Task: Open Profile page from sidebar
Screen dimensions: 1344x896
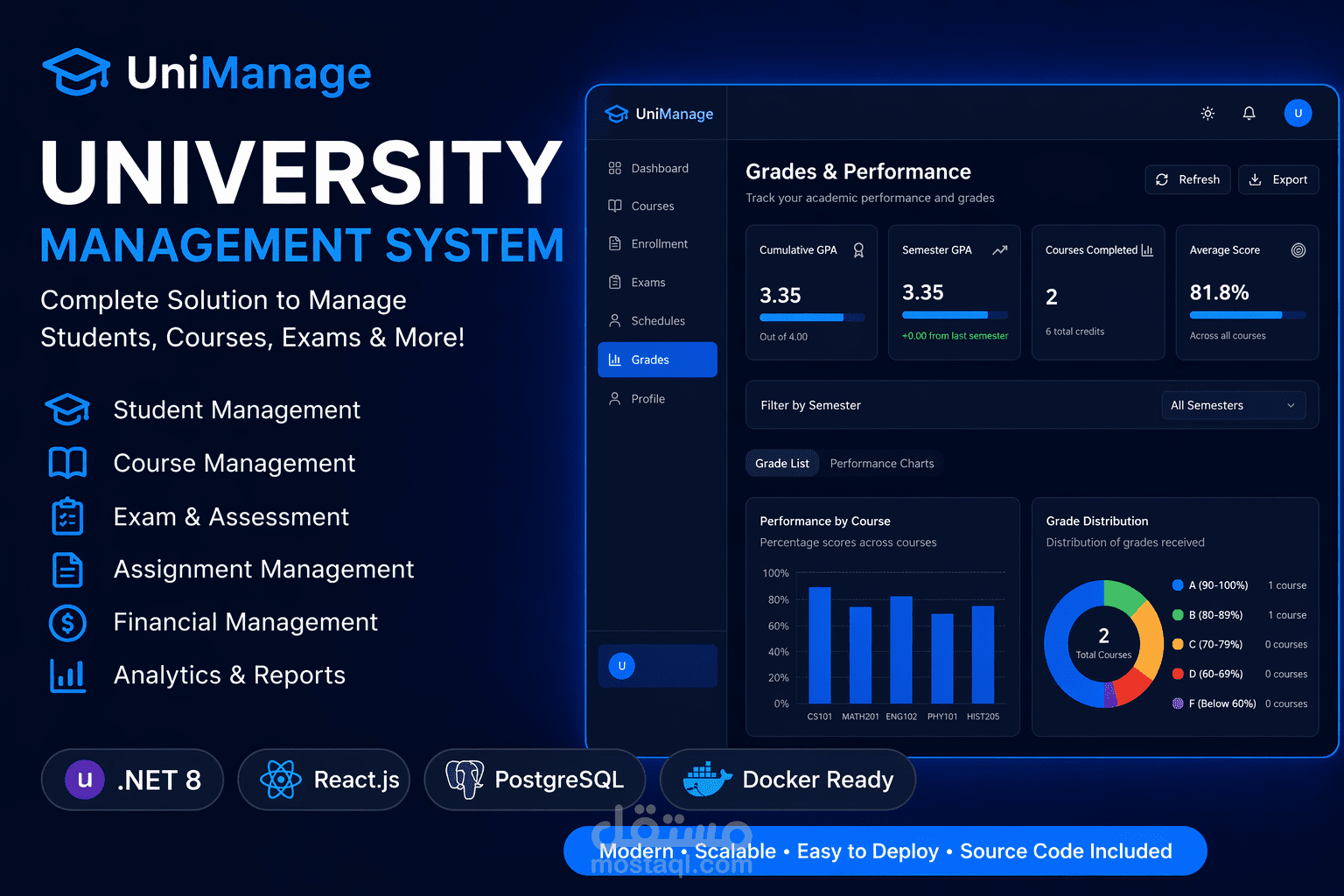Action: point(657,398)
